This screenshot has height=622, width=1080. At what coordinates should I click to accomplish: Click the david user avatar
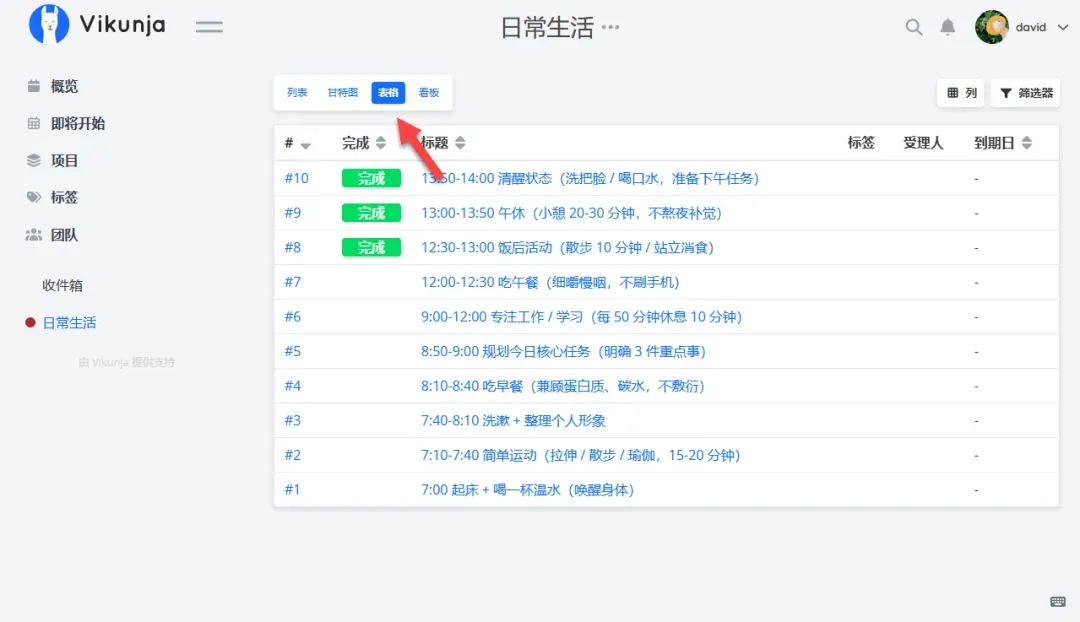(x=991, y=27)
